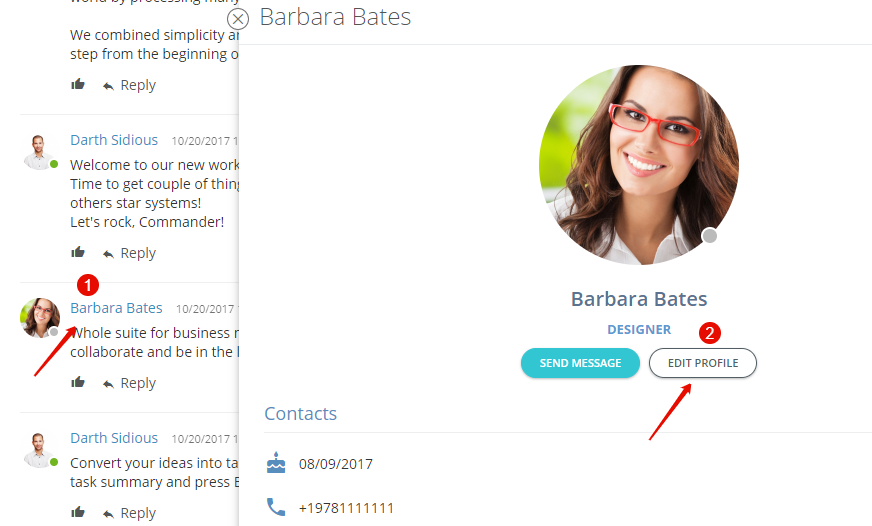
Task: Like Darth Sidious's Welcome post
Action: point(78,252)
